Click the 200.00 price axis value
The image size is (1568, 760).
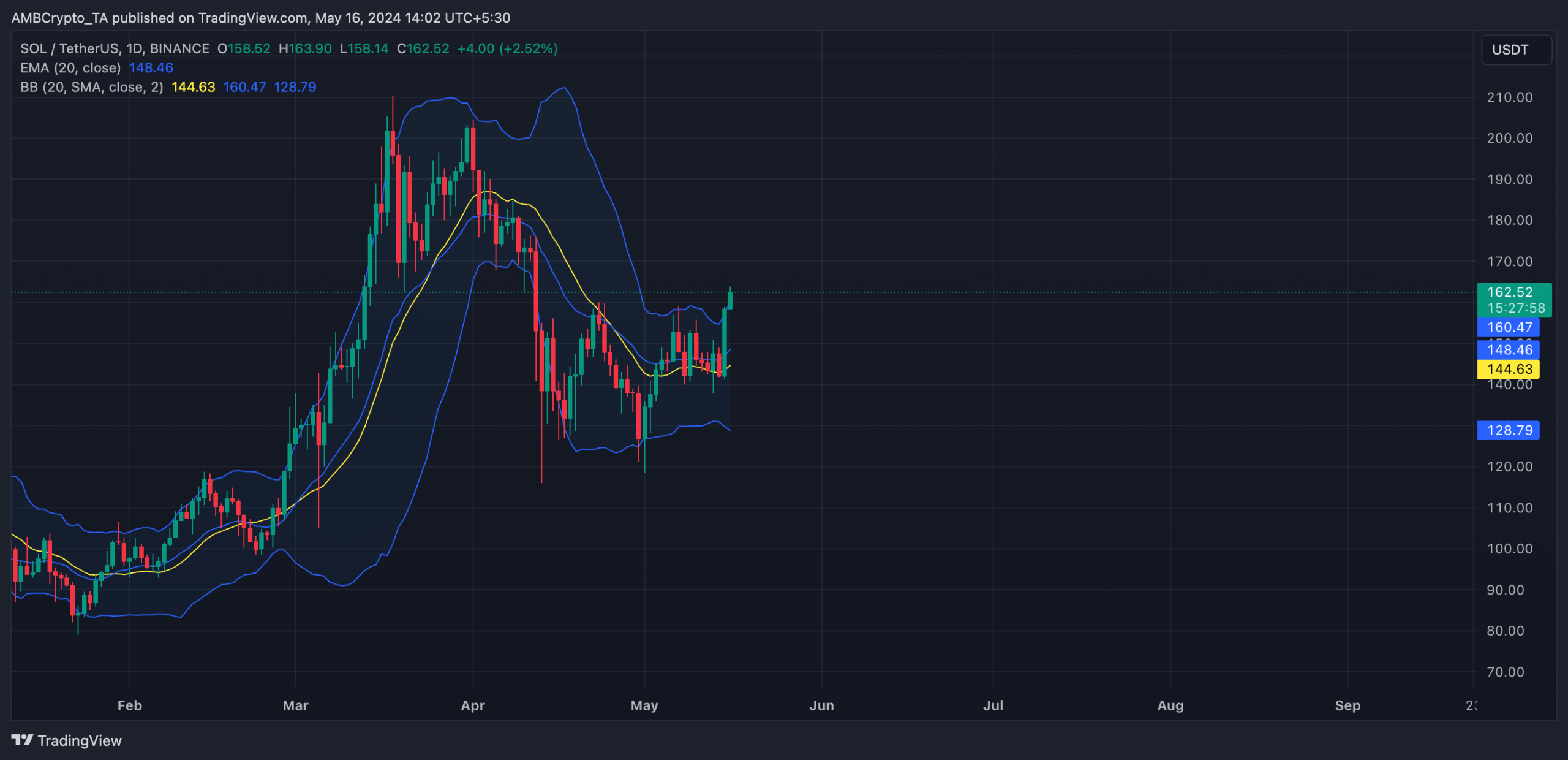click(x=1510, y=138)
